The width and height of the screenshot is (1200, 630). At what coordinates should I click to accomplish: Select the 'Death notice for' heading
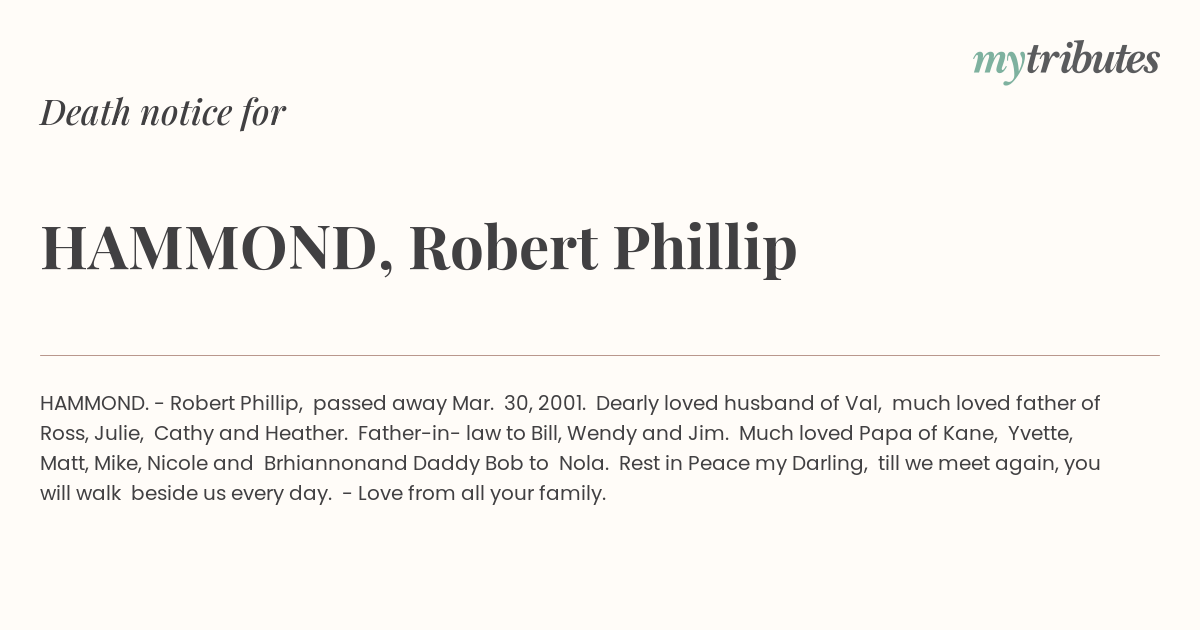163,113
